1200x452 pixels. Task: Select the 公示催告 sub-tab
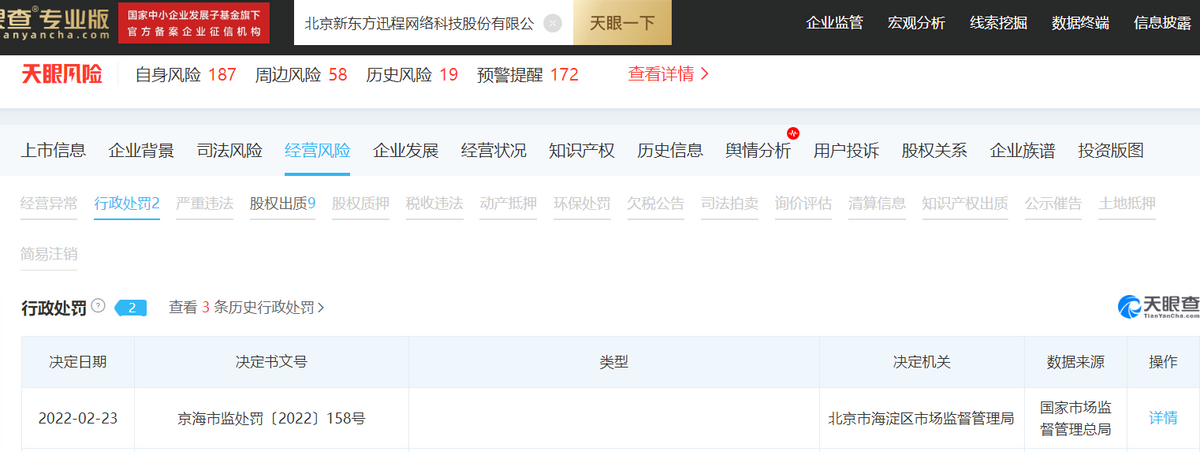tap(1053, 203)
